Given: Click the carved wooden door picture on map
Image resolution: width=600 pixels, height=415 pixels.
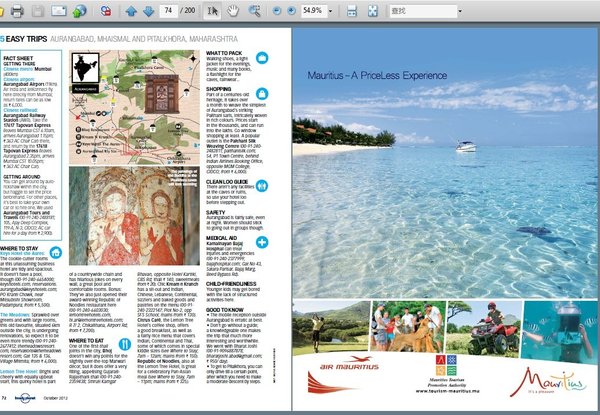Looking at the screenshot, I should tap(161, 94).
